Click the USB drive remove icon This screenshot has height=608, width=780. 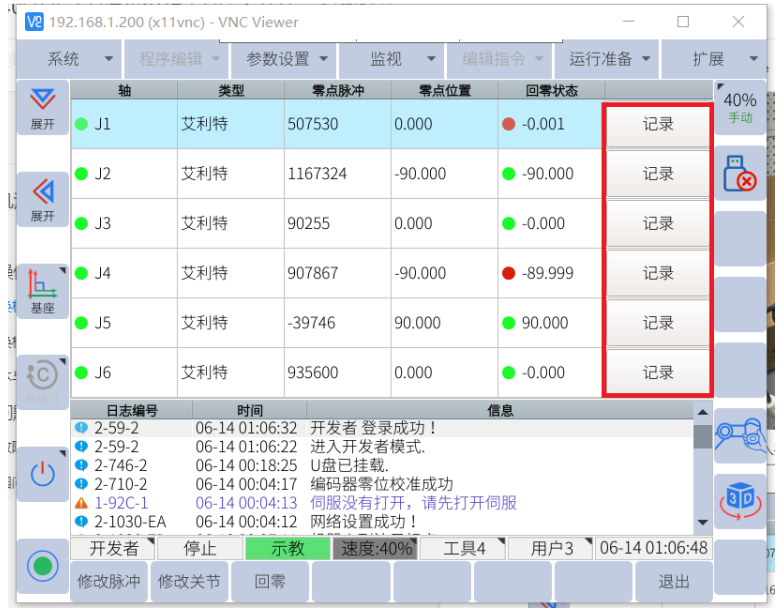click(x=740, y=174)
